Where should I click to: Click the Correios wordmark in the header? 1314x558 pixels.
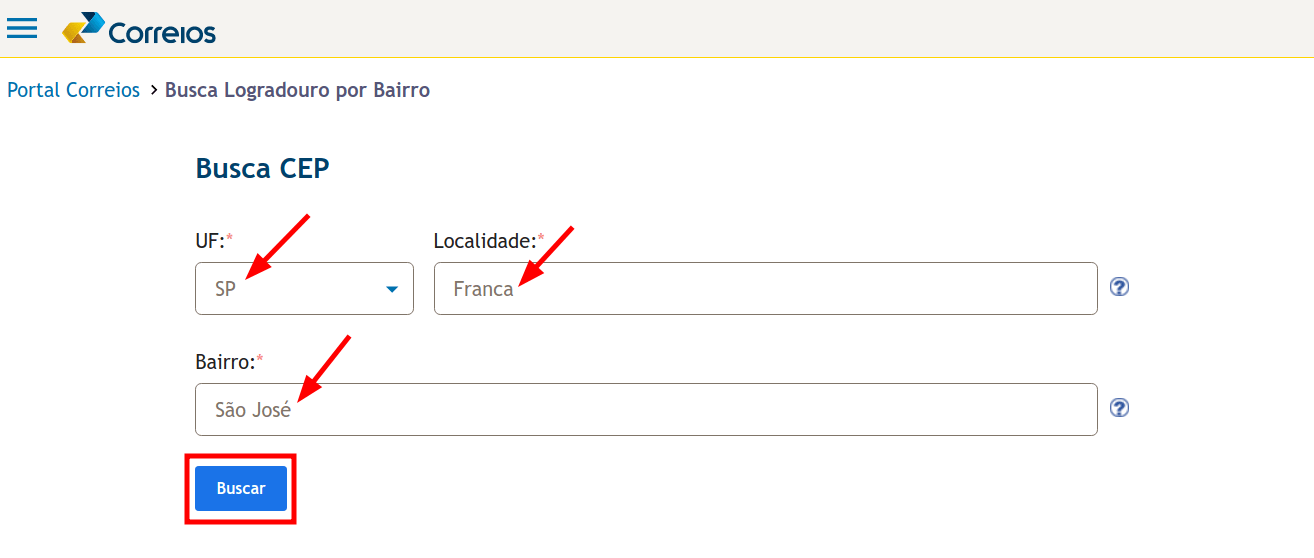tap(162, 33)
